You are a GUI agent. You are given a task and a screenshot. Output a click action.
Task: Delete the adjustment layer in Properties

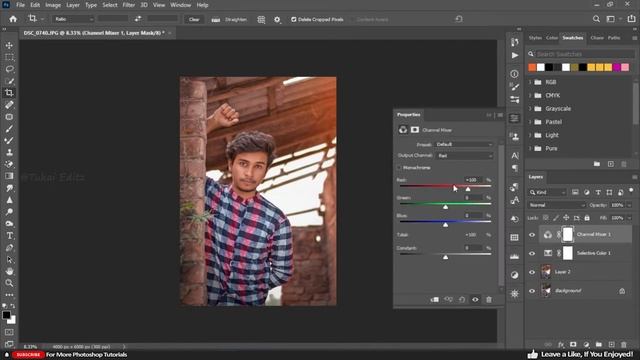coord(489,300)
